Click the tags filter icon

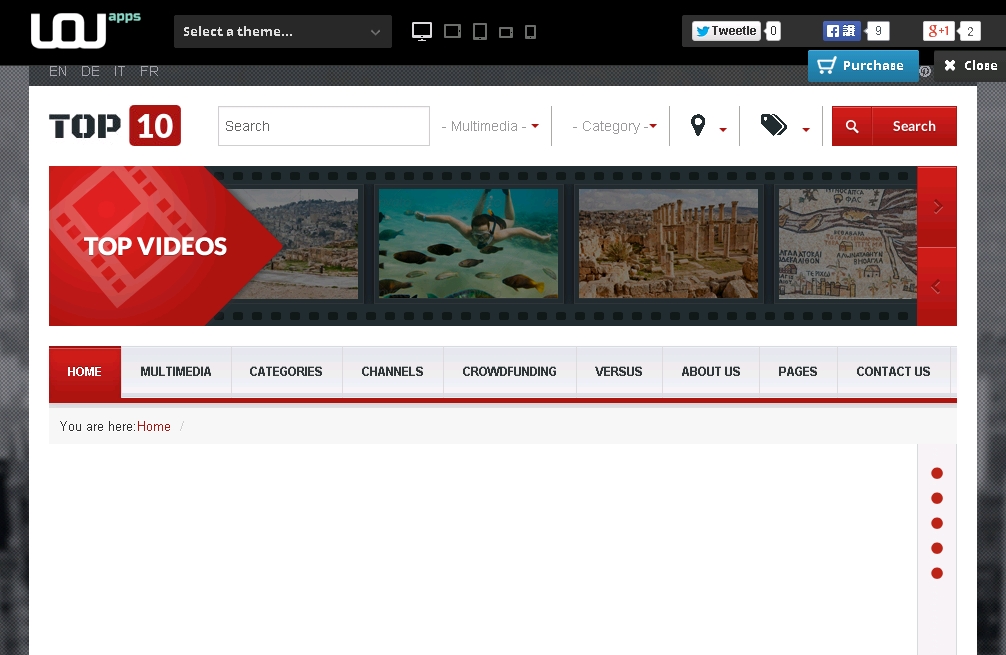[773, 126]
